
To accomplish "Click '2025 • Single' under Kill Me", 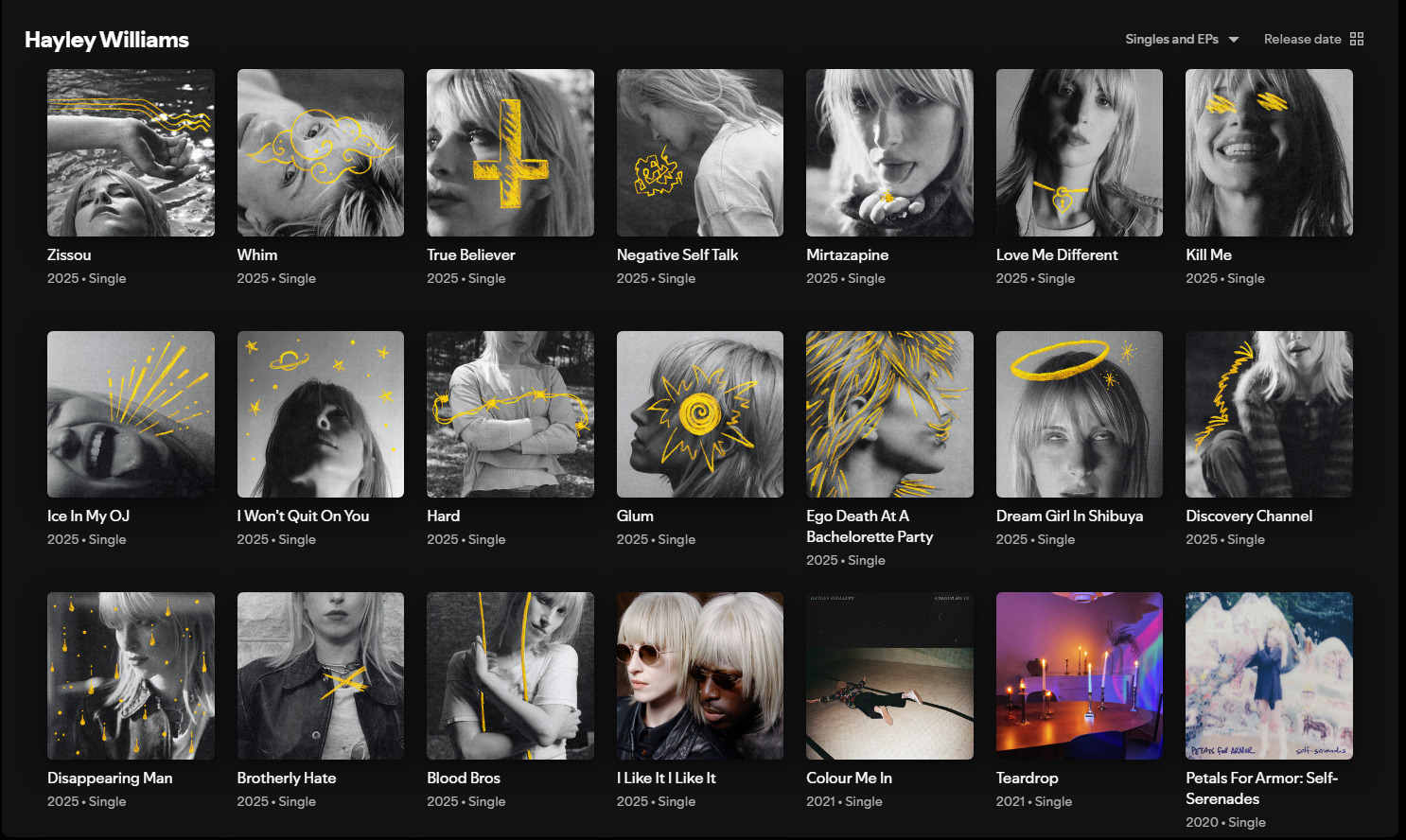I will [x=1225, y=278].
